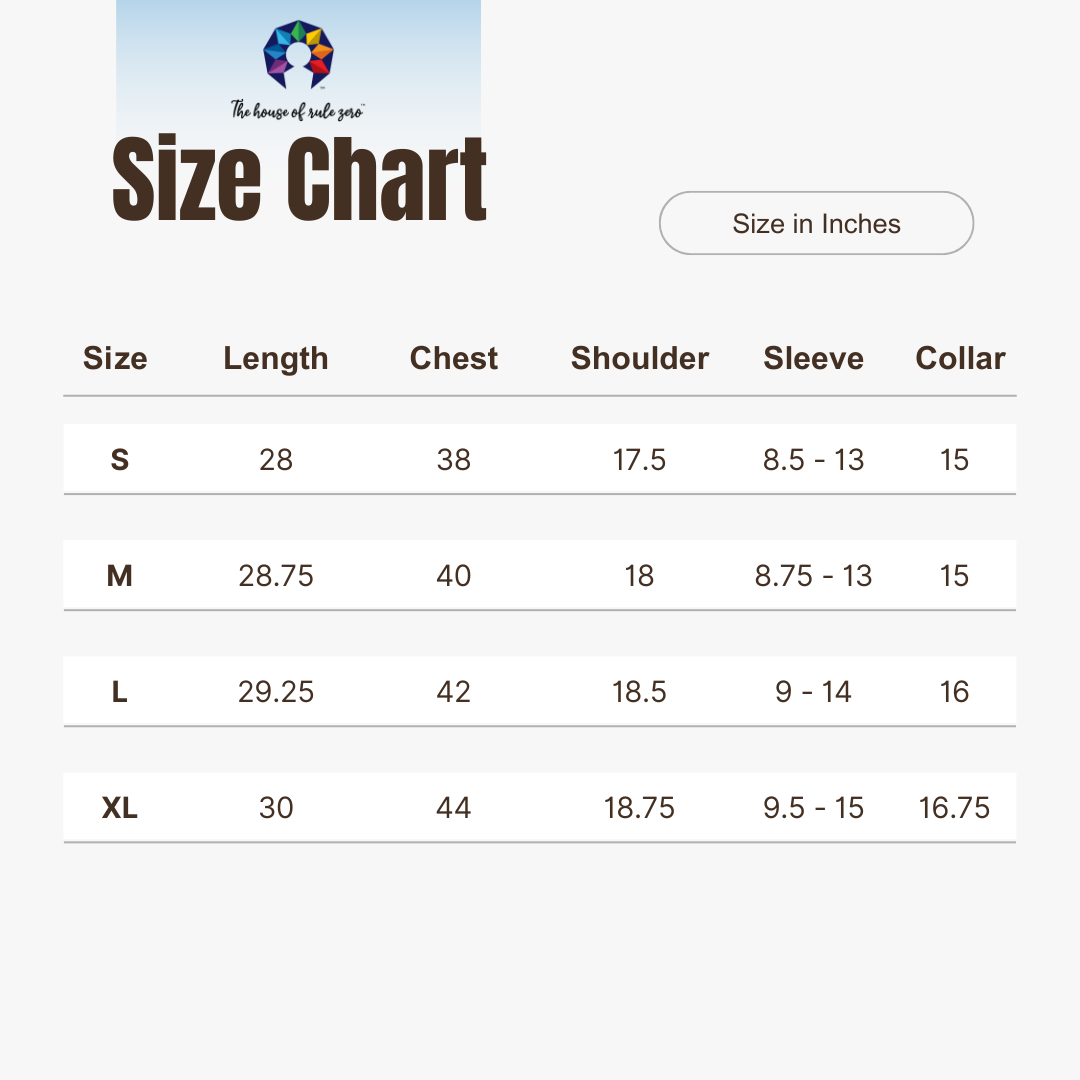Click the S size row label

(x=120, y=459)
